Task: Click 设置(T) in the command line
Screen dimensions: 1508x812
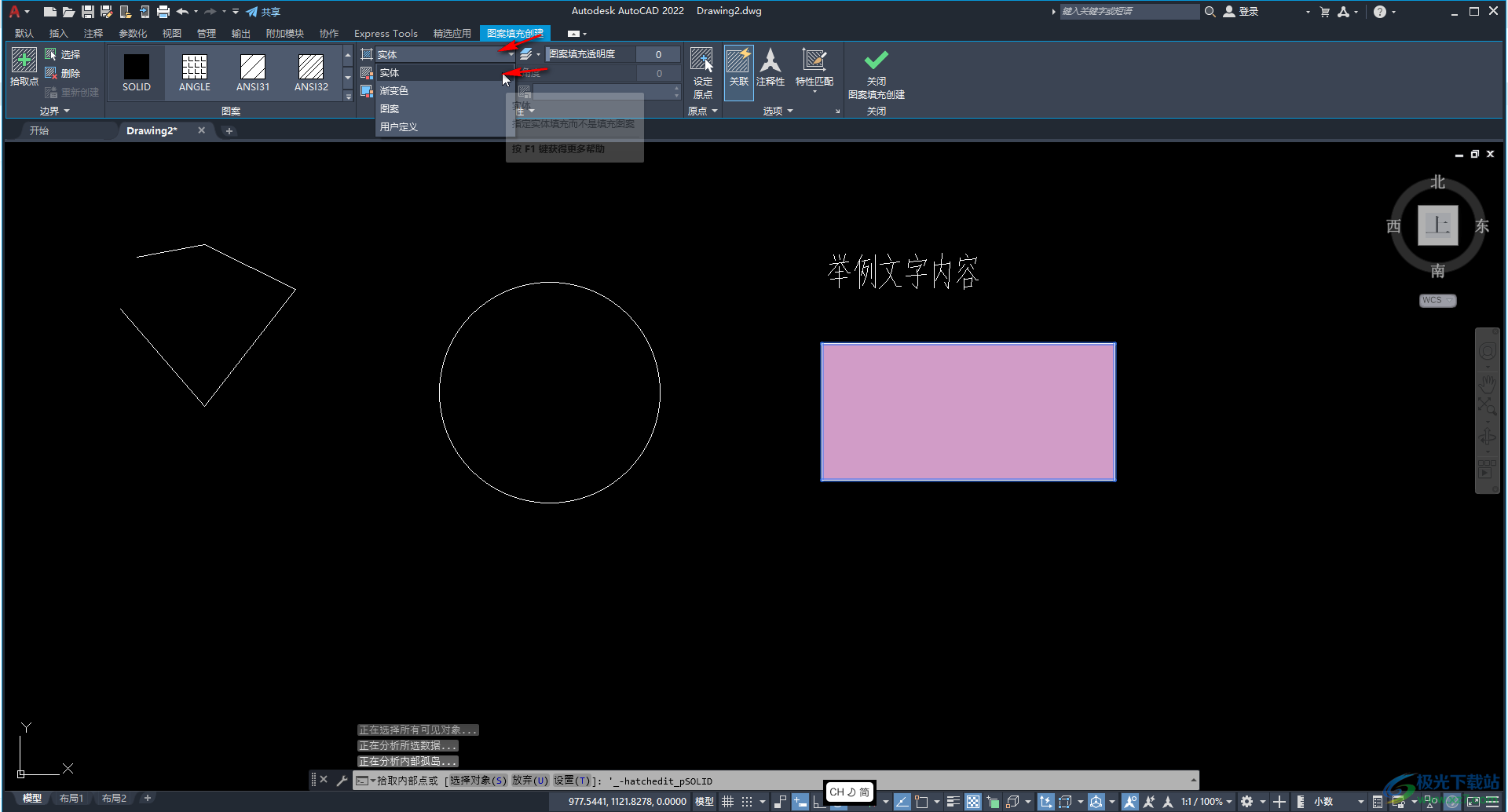Action: click(572, 781)
